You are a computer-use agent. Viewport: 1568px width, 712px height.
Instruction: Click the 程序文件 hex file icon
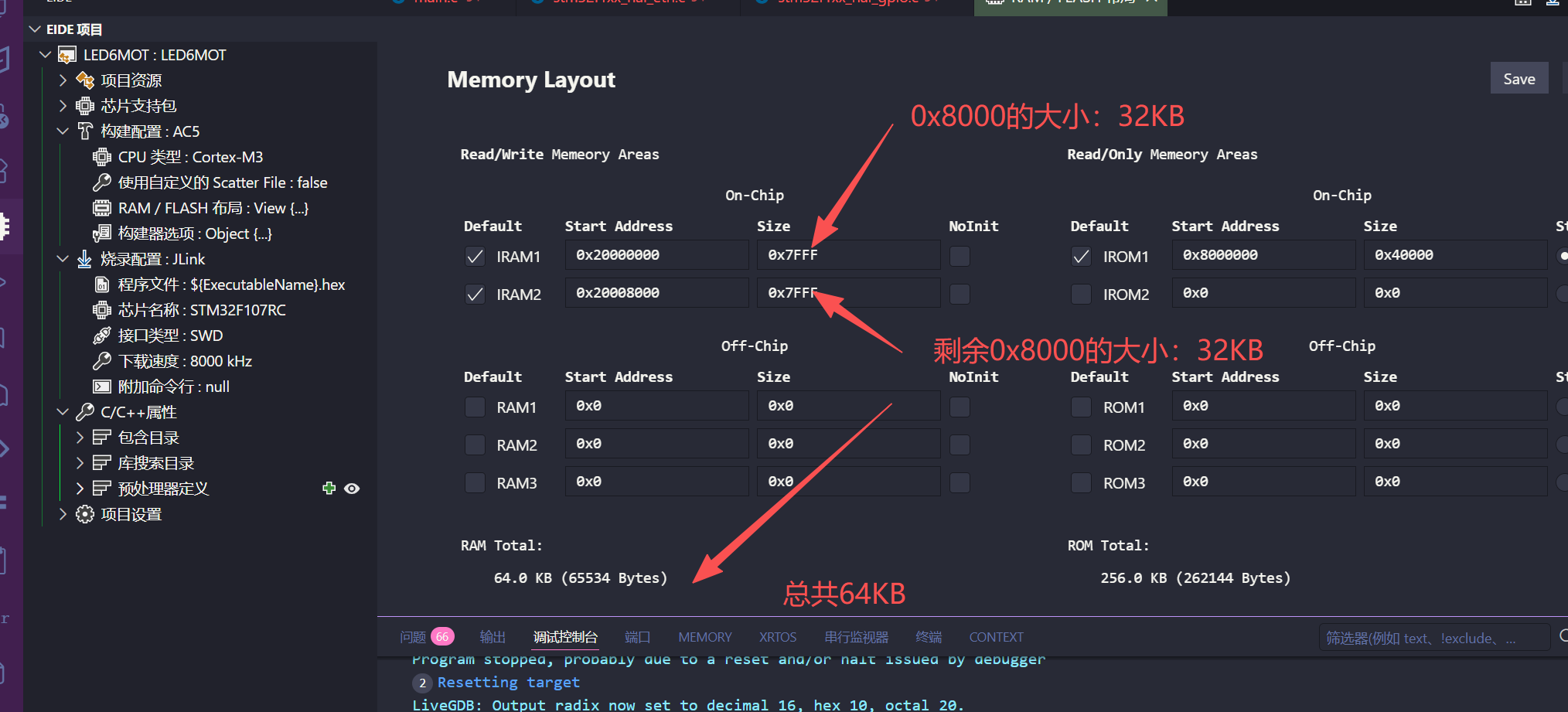click(102, 284)
